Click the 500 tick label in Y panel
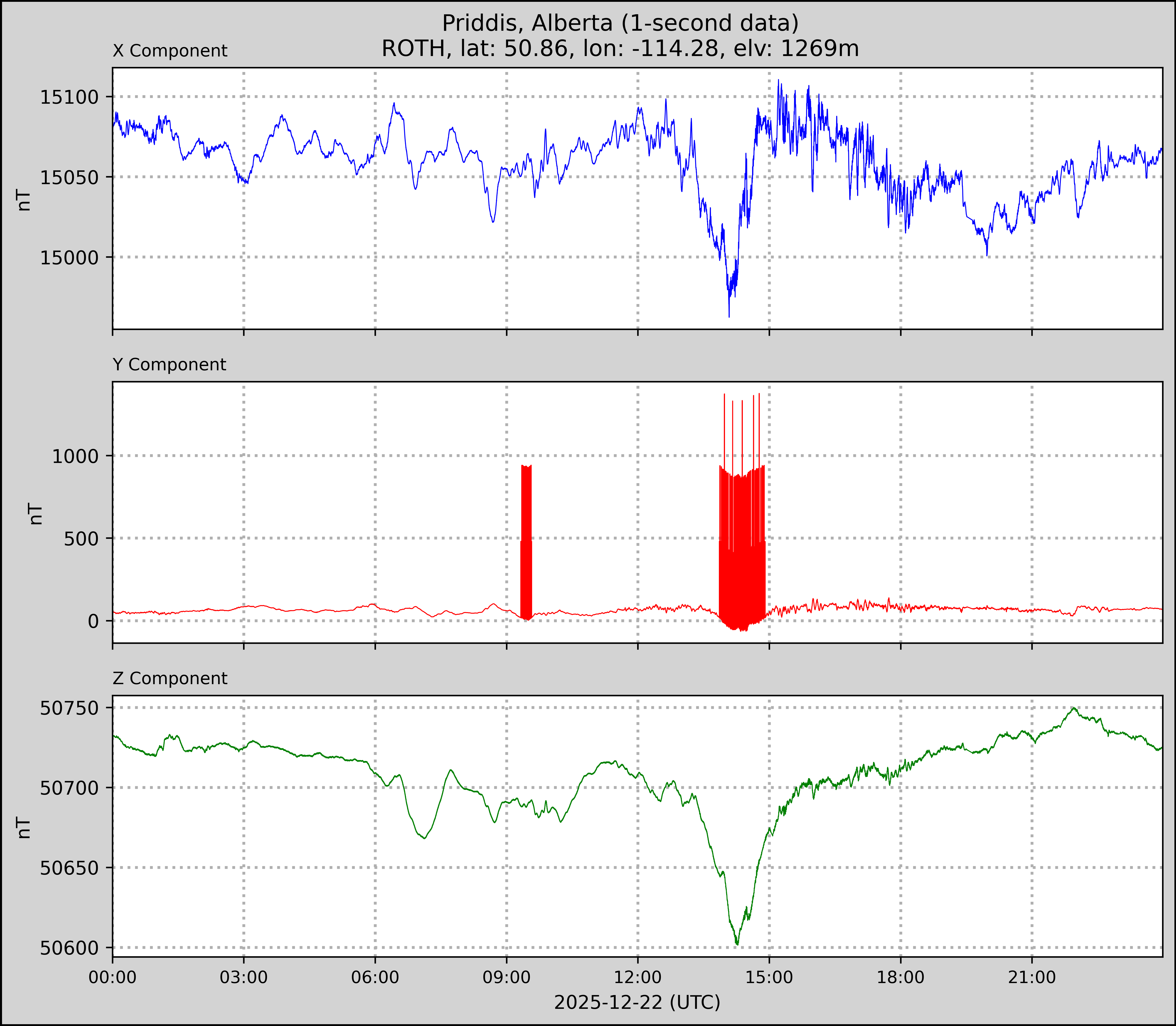 81,539
